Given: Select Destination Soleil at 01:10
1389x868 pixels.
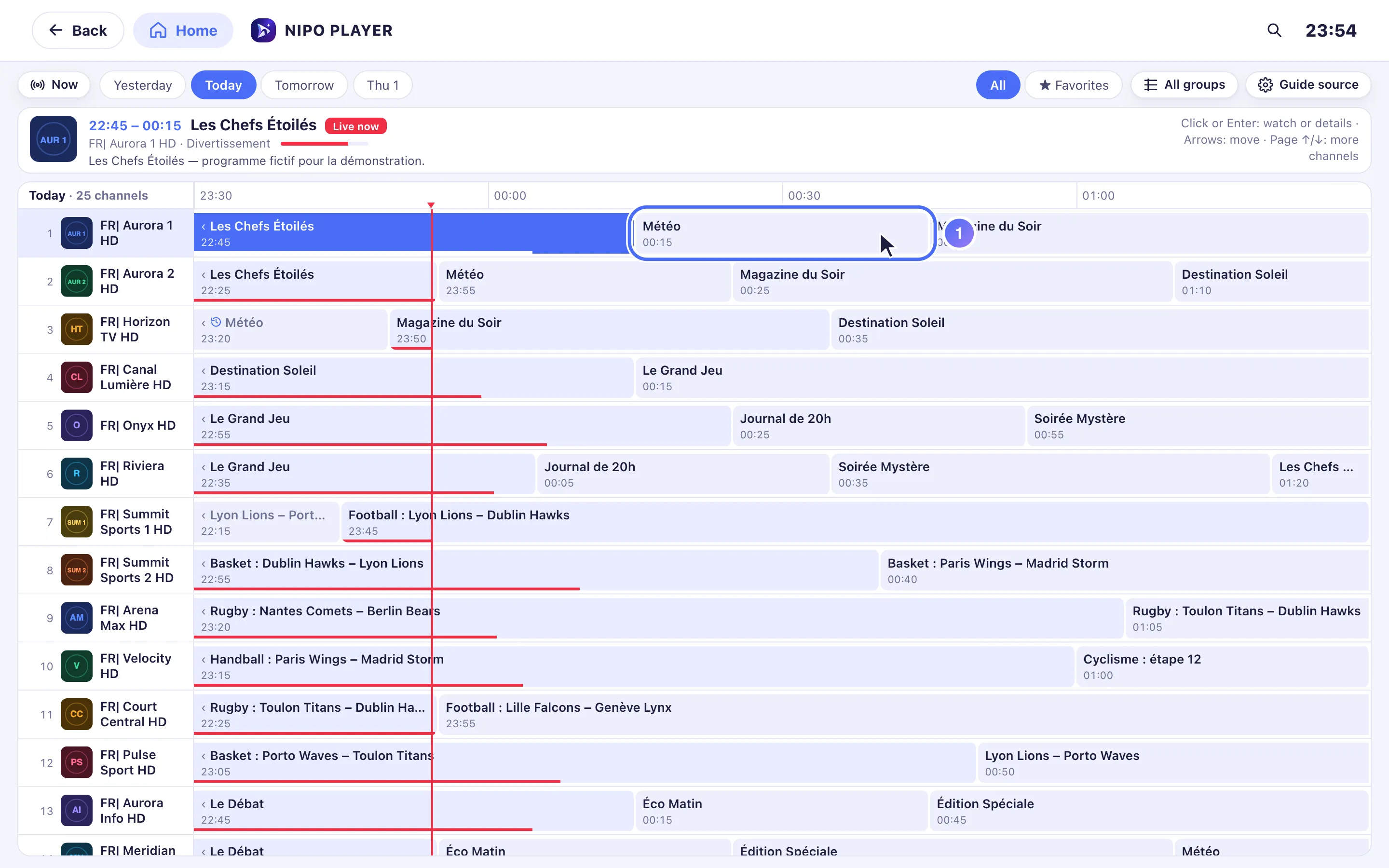Looking at the screenshot, I should (1272, 281).
